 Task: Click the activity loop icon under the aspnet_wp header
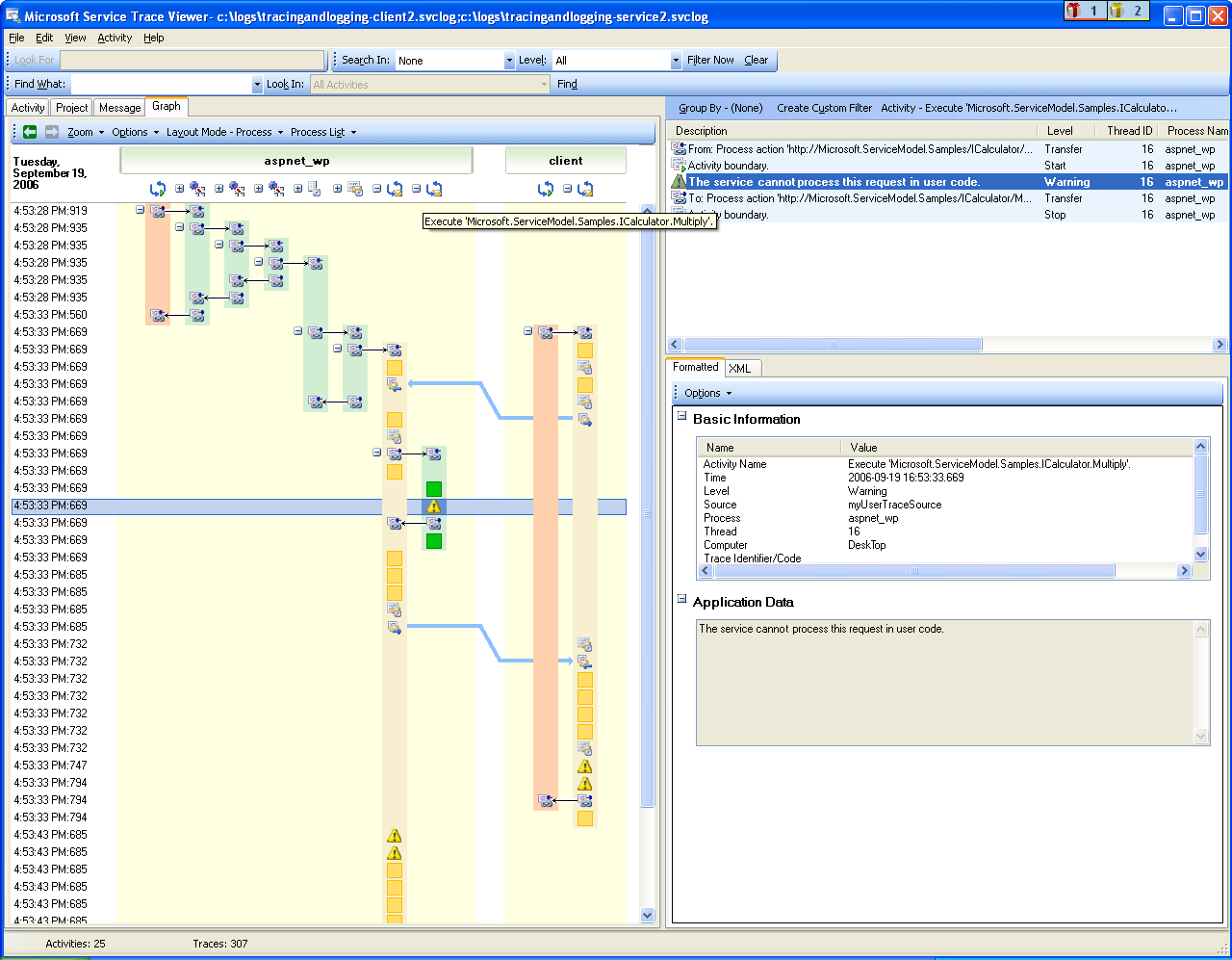pyautogui.click(x=157, y=189)
